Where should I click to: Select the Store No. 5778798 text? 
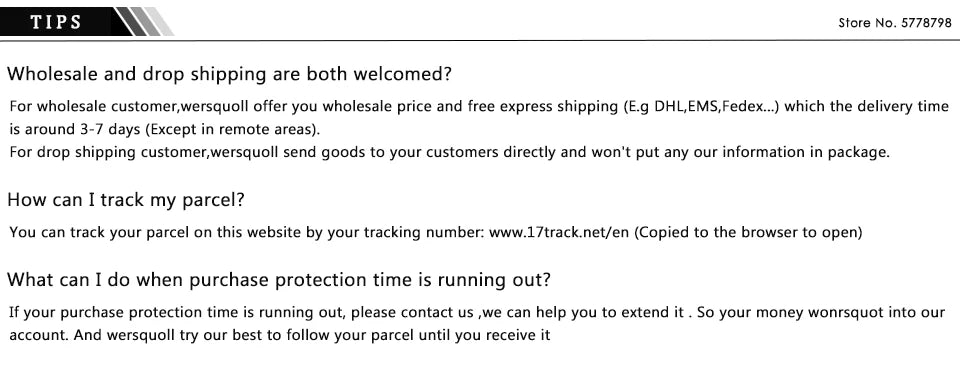tap(894, 23)
